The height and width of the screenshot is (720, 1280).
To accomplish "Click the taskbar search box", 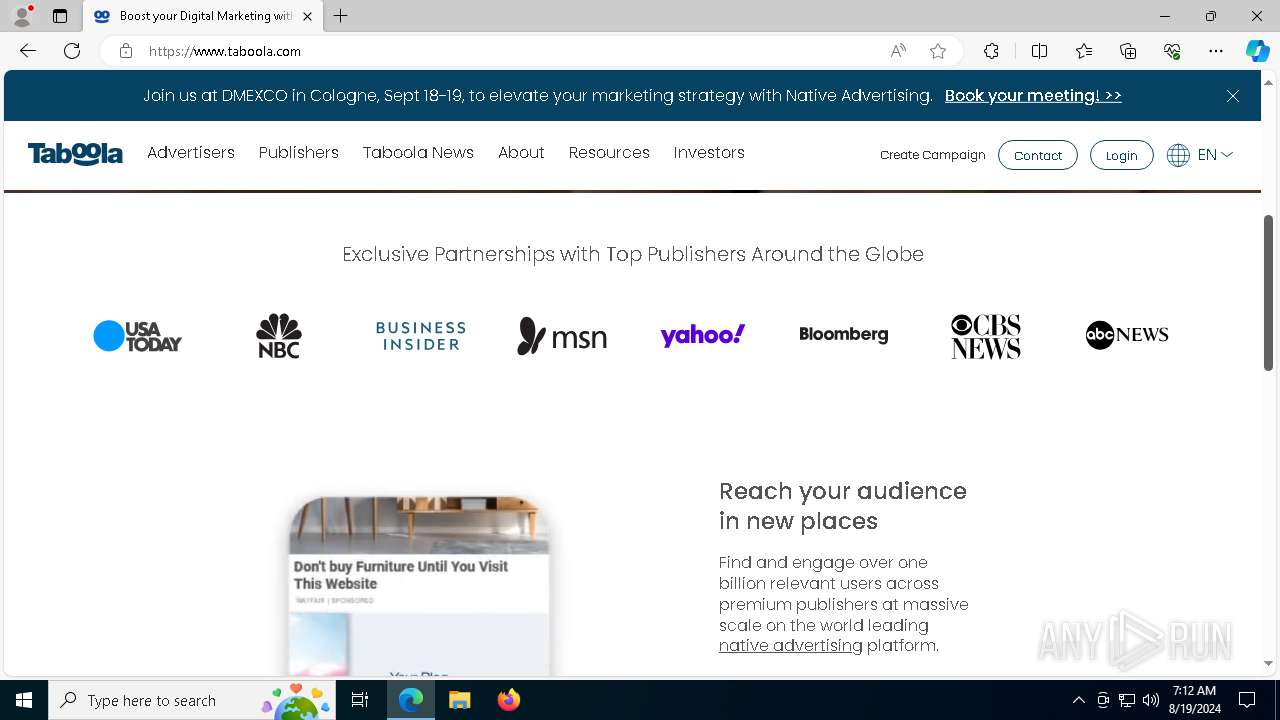I will click(x=192, y=700).
